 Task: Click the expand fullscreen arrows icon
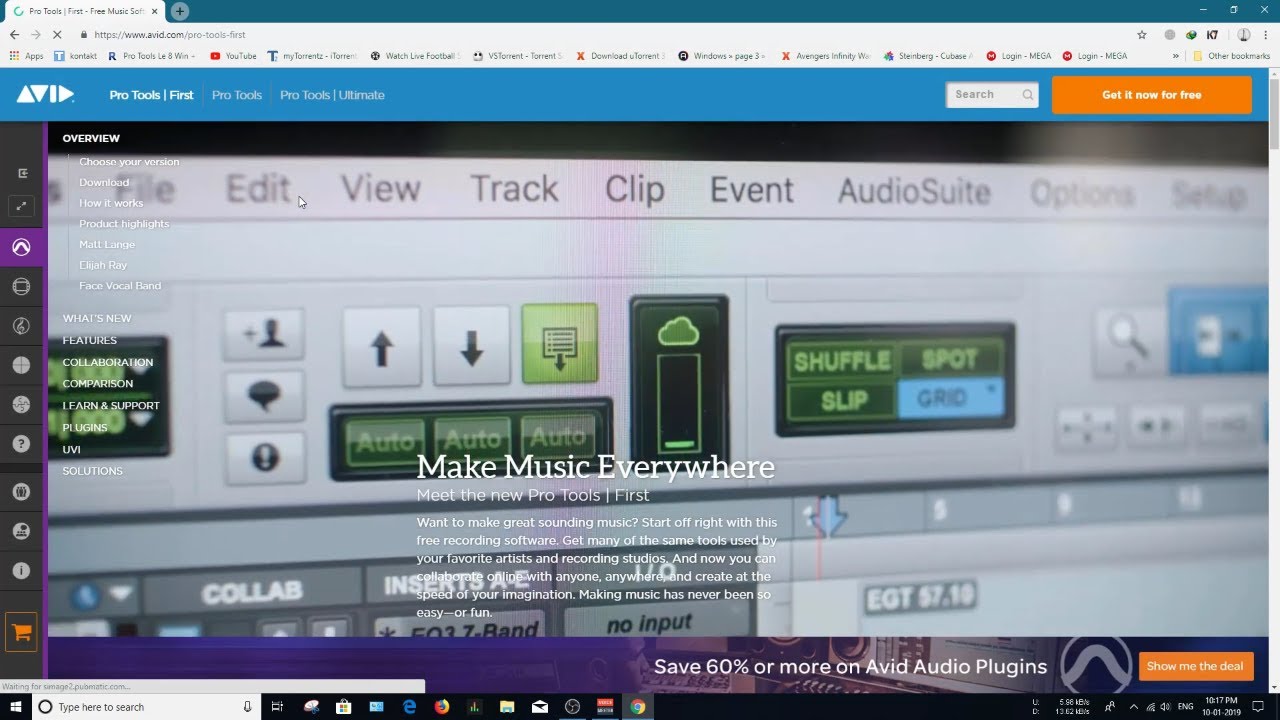[x=22, y=206]
